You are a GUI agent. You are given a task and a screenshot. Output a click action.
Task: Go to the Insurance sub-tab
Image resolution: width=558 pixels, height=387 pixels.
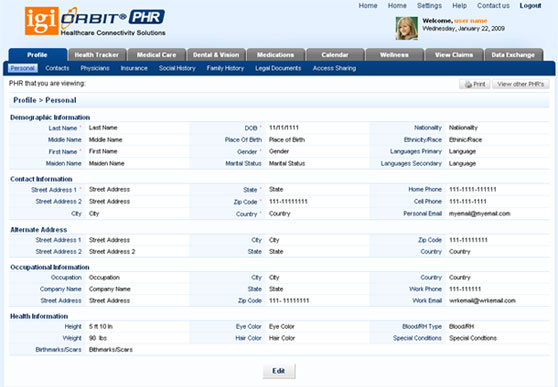point(134,68)
